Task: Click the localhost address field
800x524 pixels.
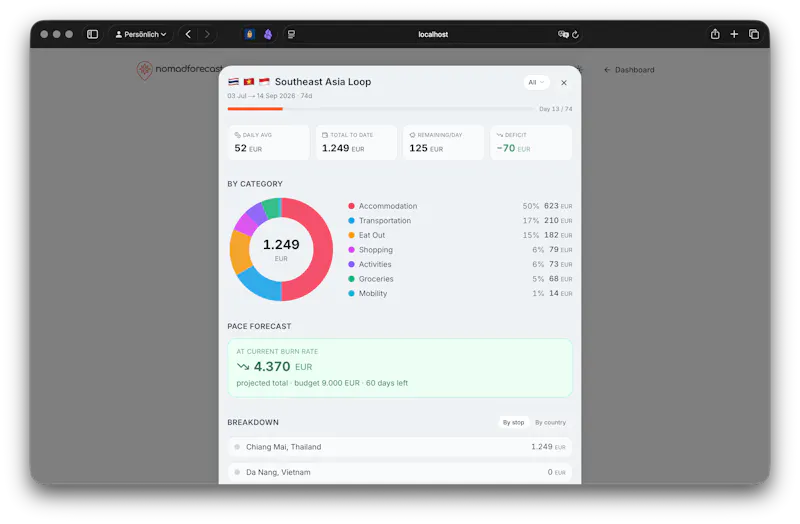Action: (x=433, y=34)
